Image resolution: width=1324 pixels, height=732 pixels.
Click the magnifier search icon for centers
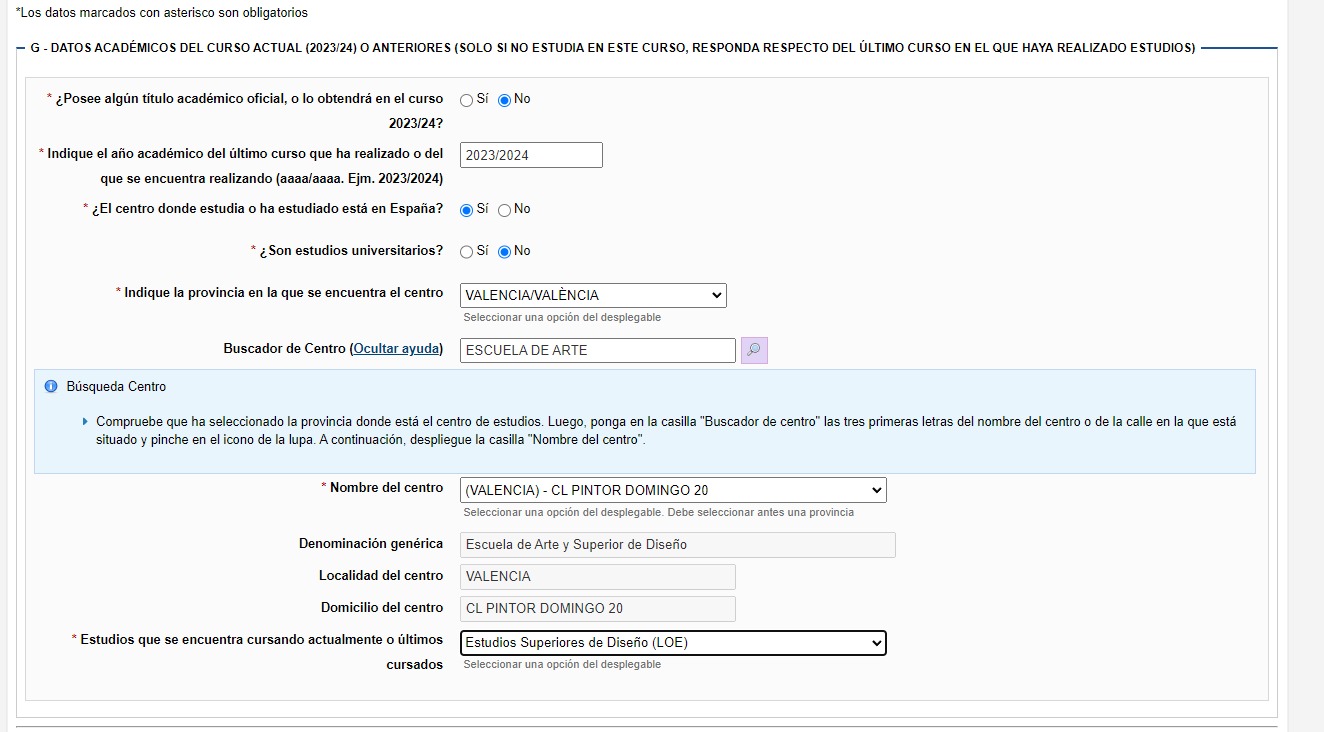pyautogui.click(x=754, y=350)
